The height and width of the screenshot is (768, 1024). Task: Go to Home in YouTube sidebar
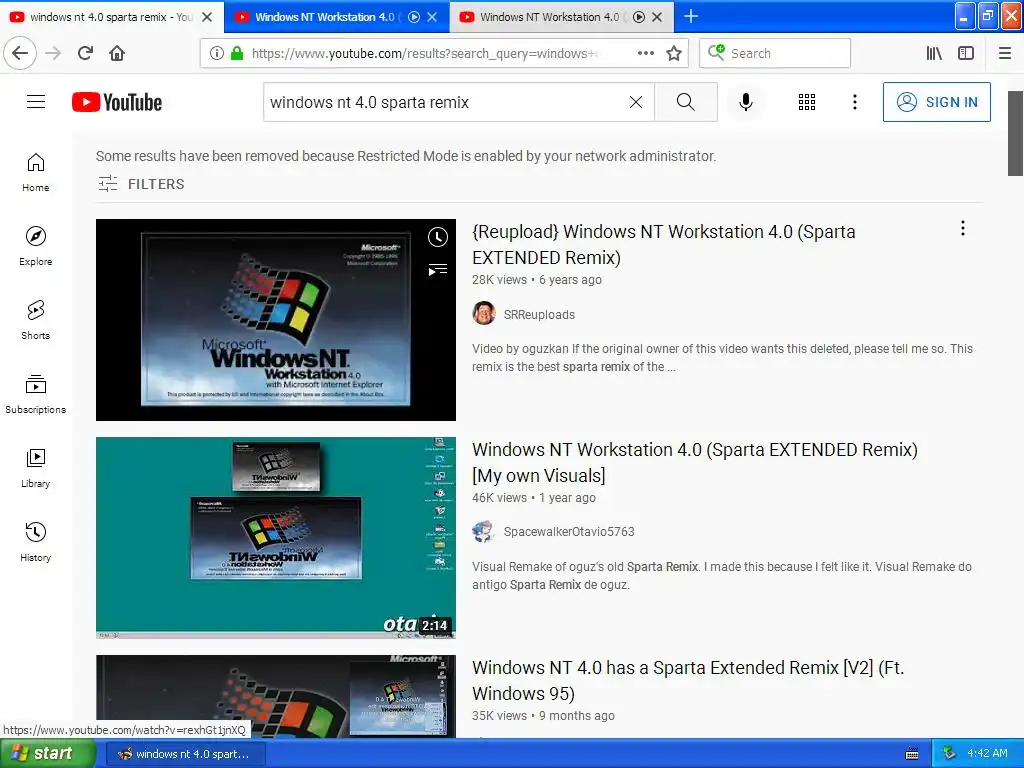click(x=36, y=172)
